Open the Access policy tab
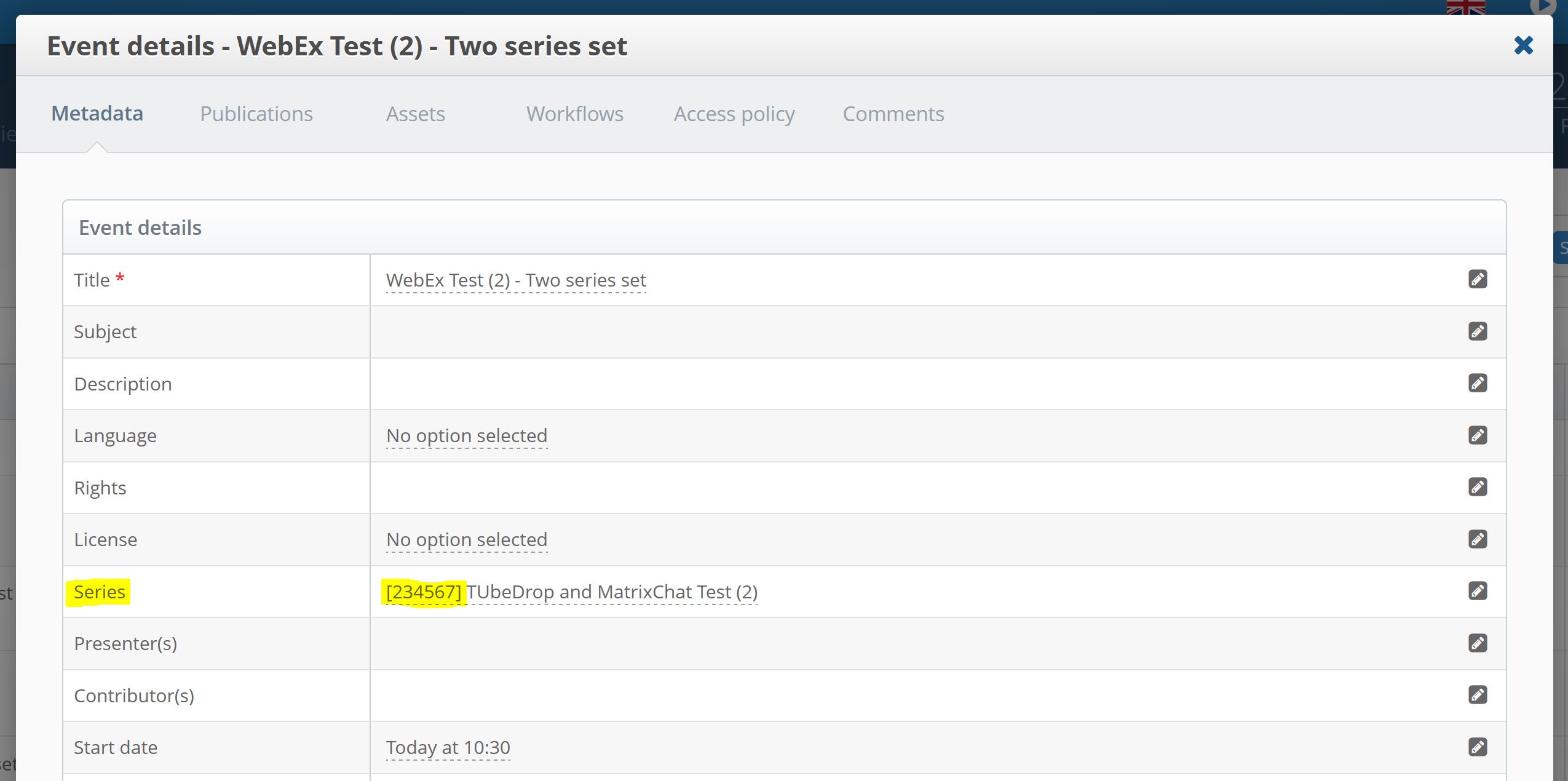 coord(734,113)
